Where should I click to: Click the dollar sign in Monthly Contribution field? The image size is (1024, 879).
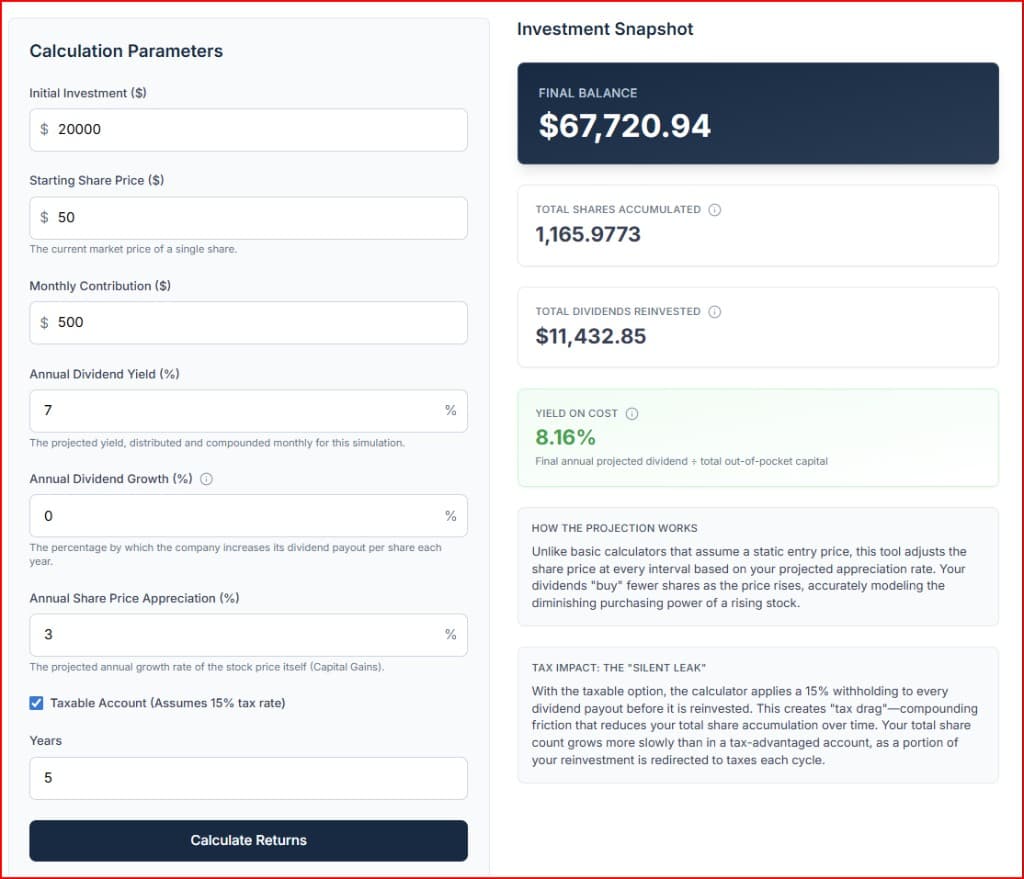click(44, 322)
